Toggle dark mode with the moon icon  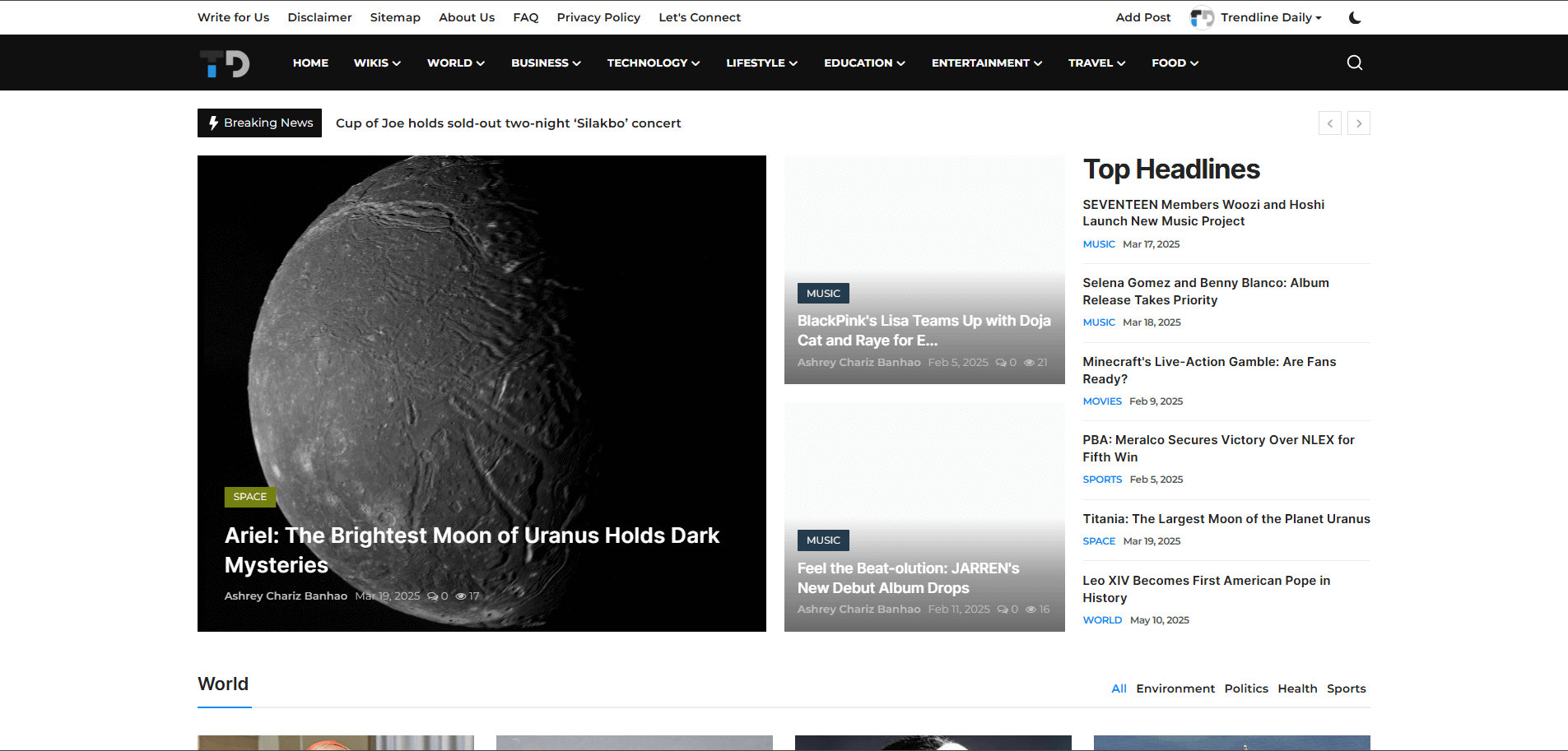point(1354,17)
